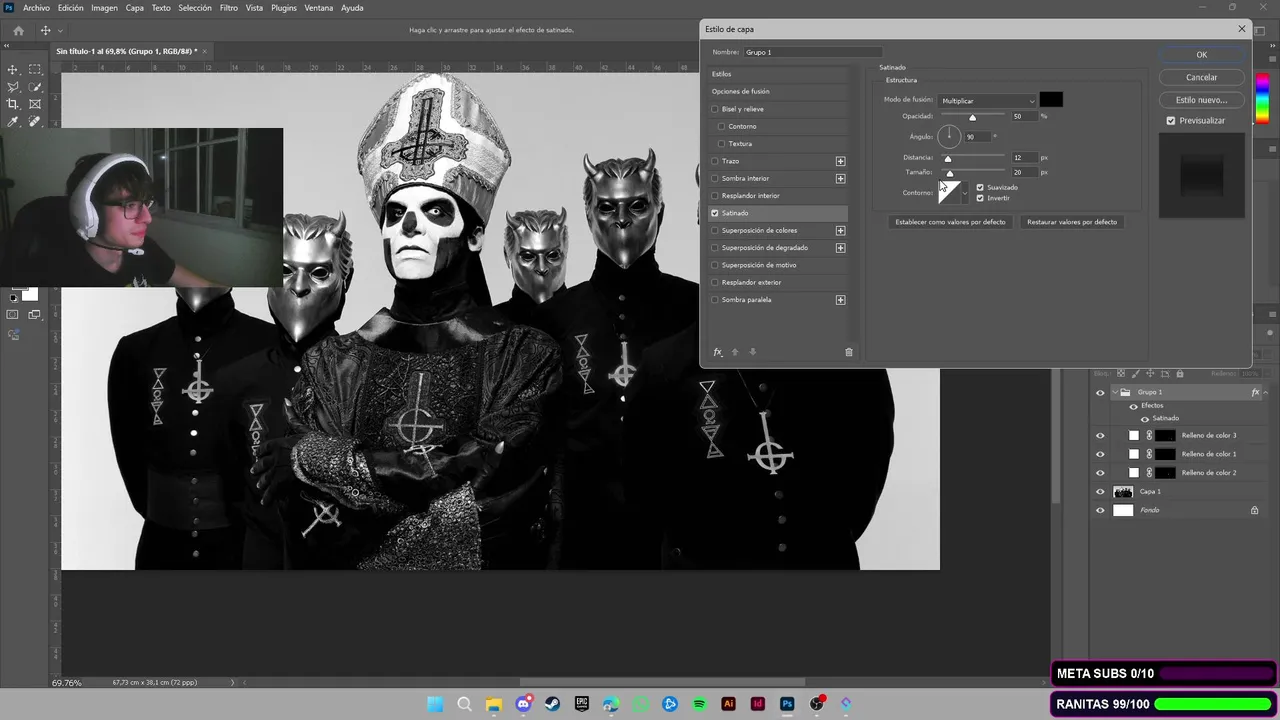
Task: Click the Nombre field showing Grupo 1
Action: [813, 52]
